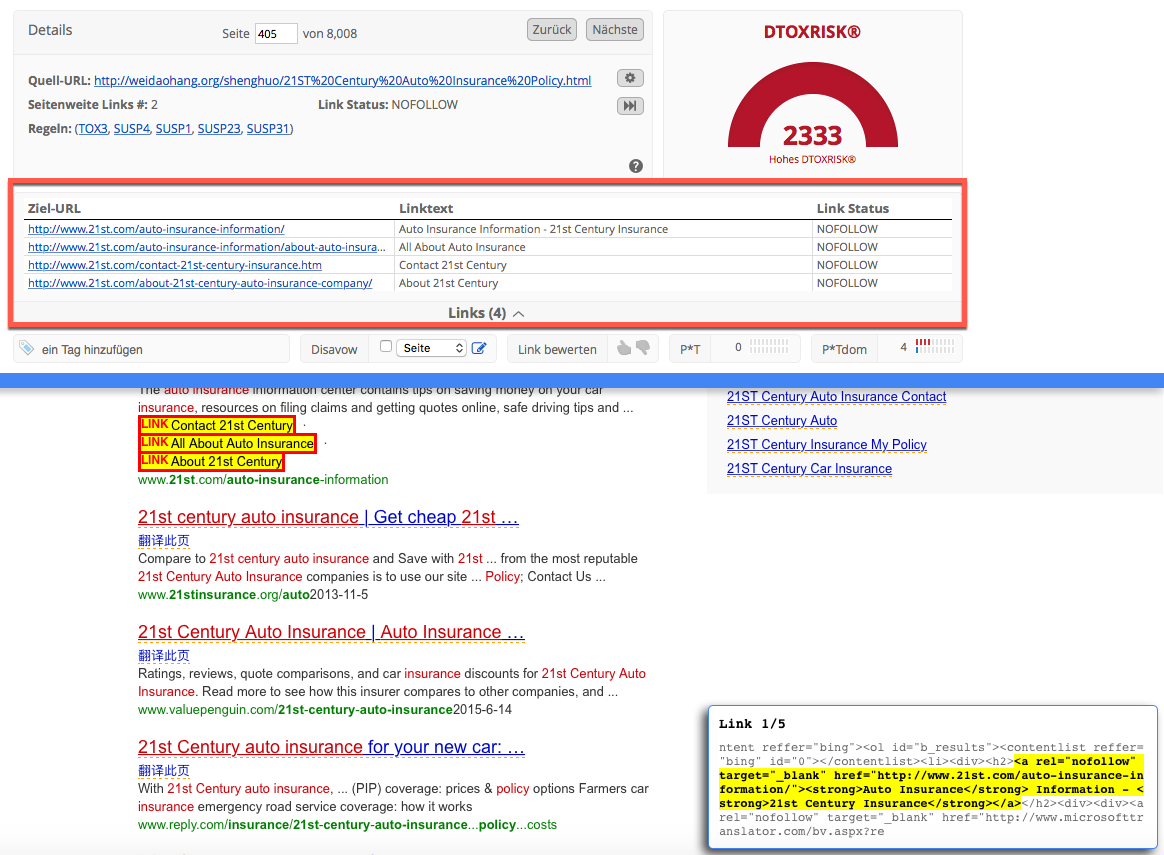Open Ziel-URL about-auto-insura... link

206,247
